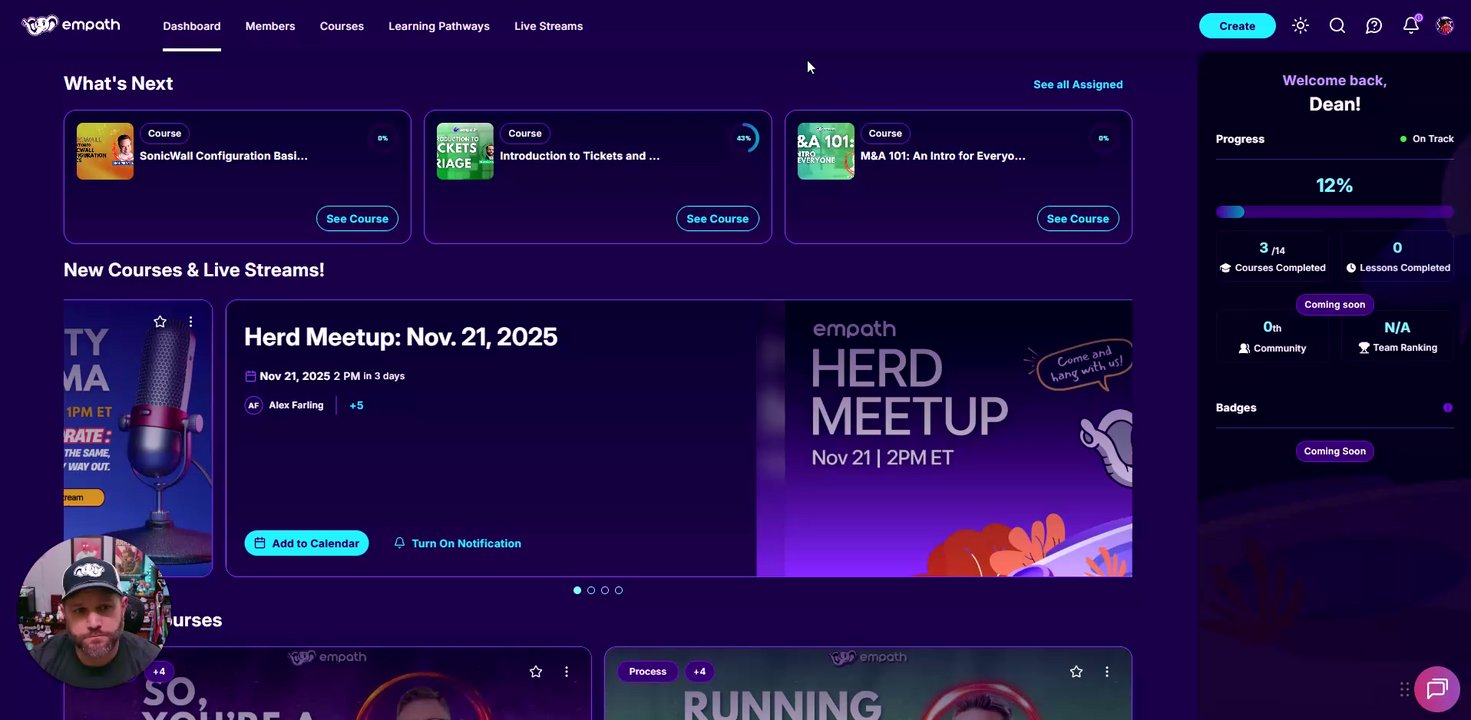
Task: Open M&A 101 course thumbnail
Action: [x=826, y=151]
